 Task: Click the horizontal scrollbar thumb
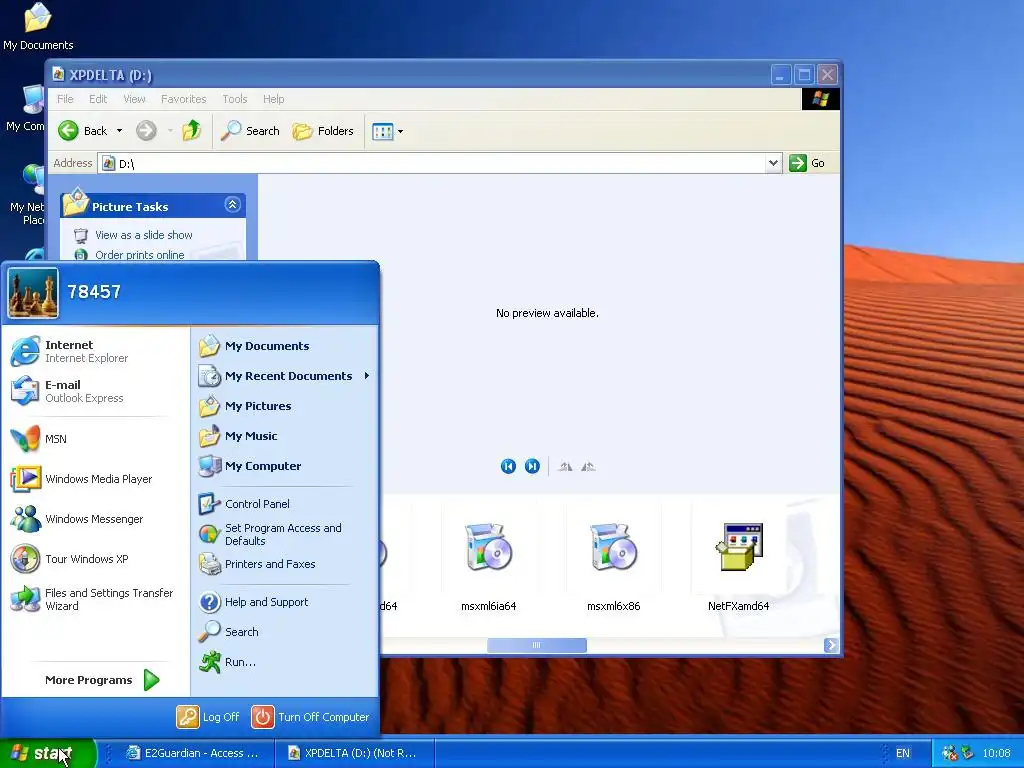(x=537, y=645)
